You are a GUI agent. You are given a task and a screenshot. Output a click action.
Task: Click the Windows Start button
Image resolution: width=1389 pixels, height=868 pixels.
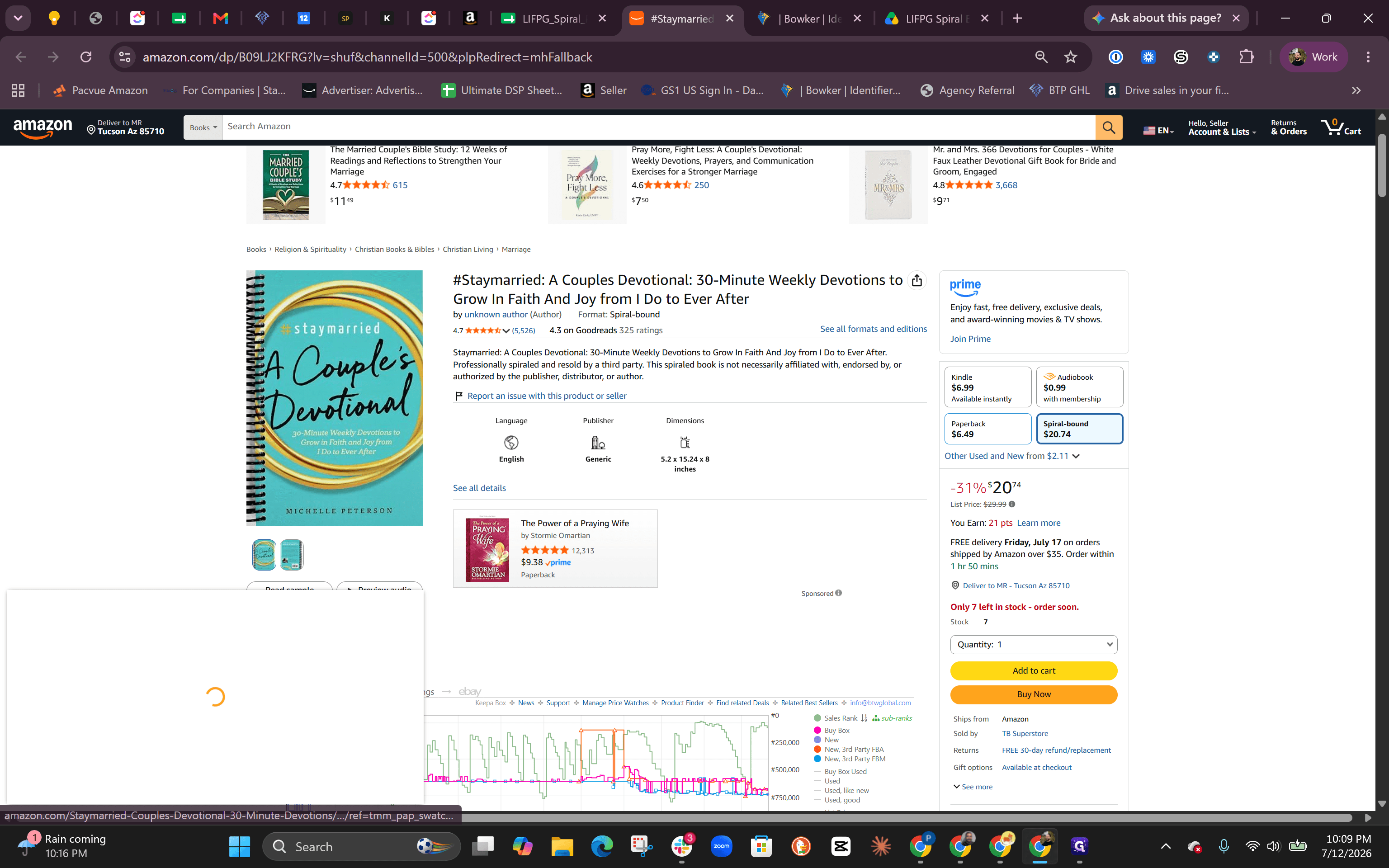point(239,846)
